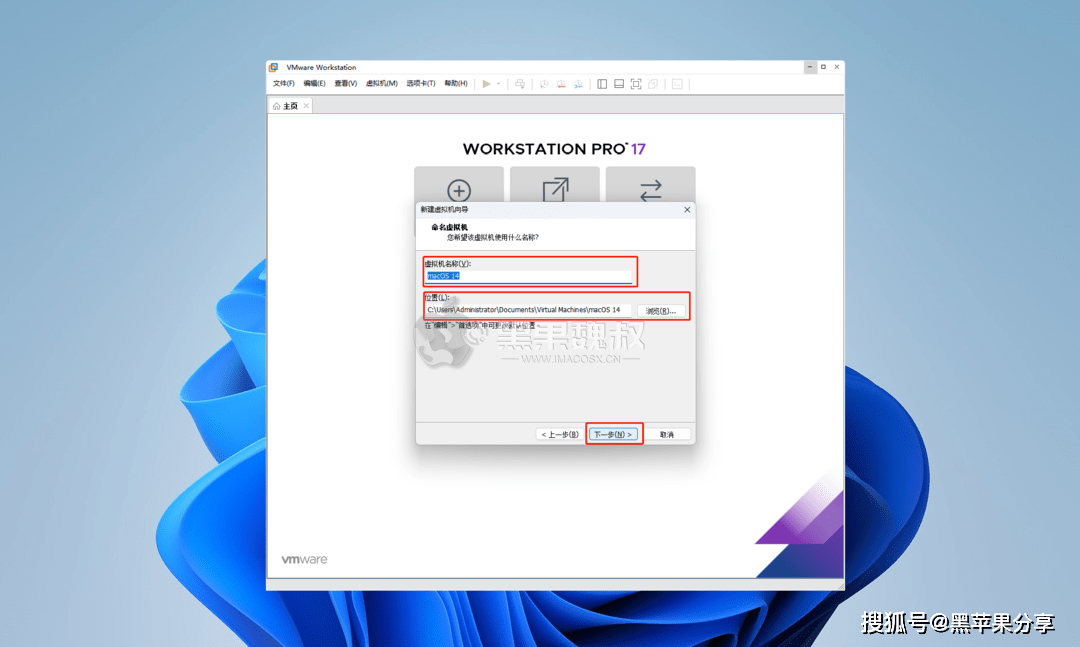Minimize the VMware Workstation window
The image size is (1080, 647).
(x=810, y=67)
